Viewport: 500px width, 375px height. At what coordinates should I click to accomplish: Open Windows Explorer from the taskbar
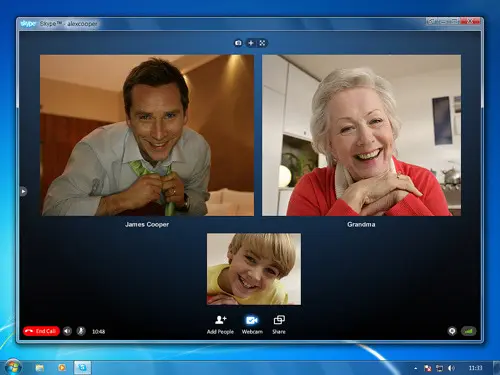(40, 368)
